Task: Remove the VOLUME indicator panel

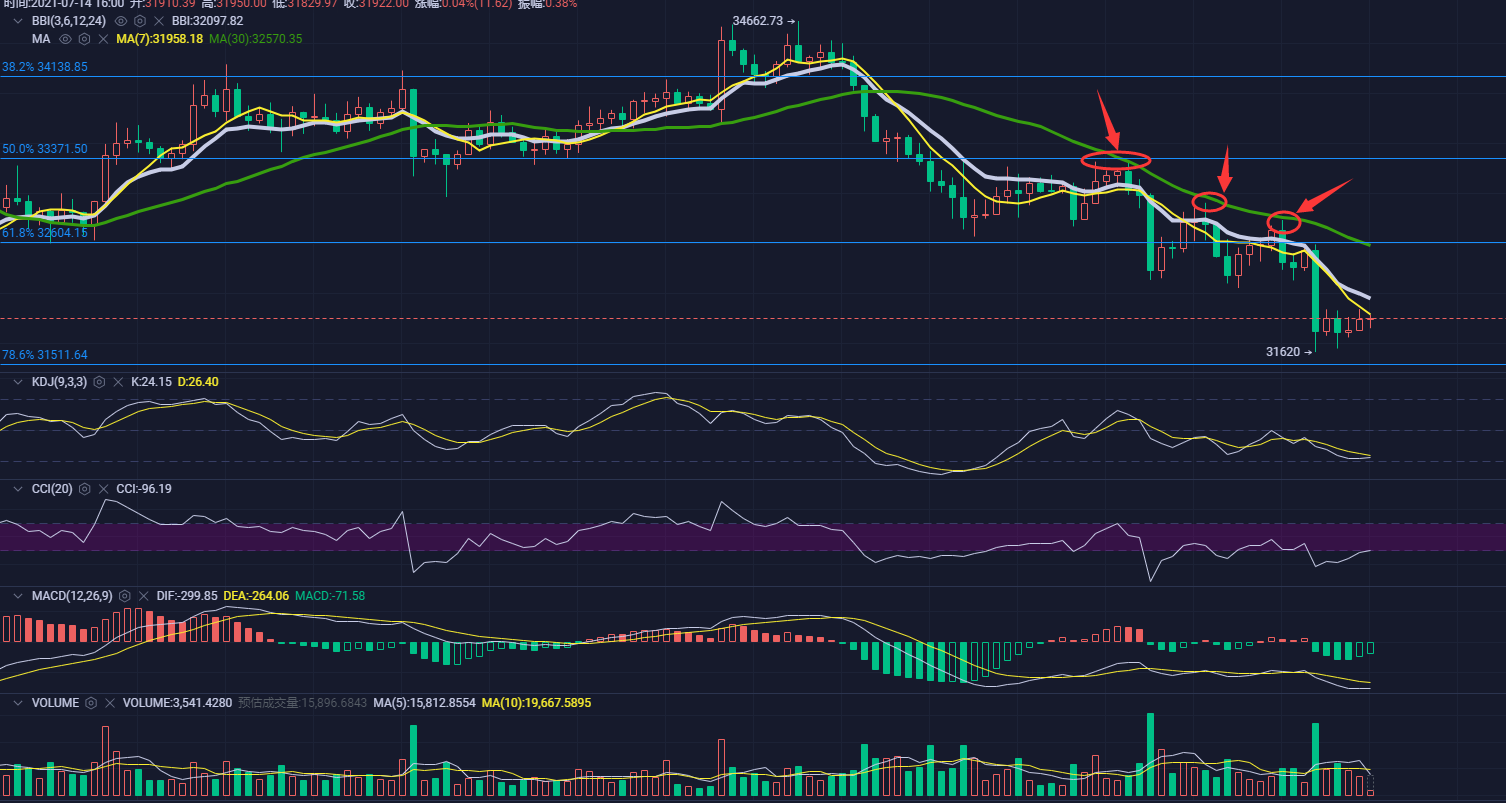Action: [x=109, y=703]
